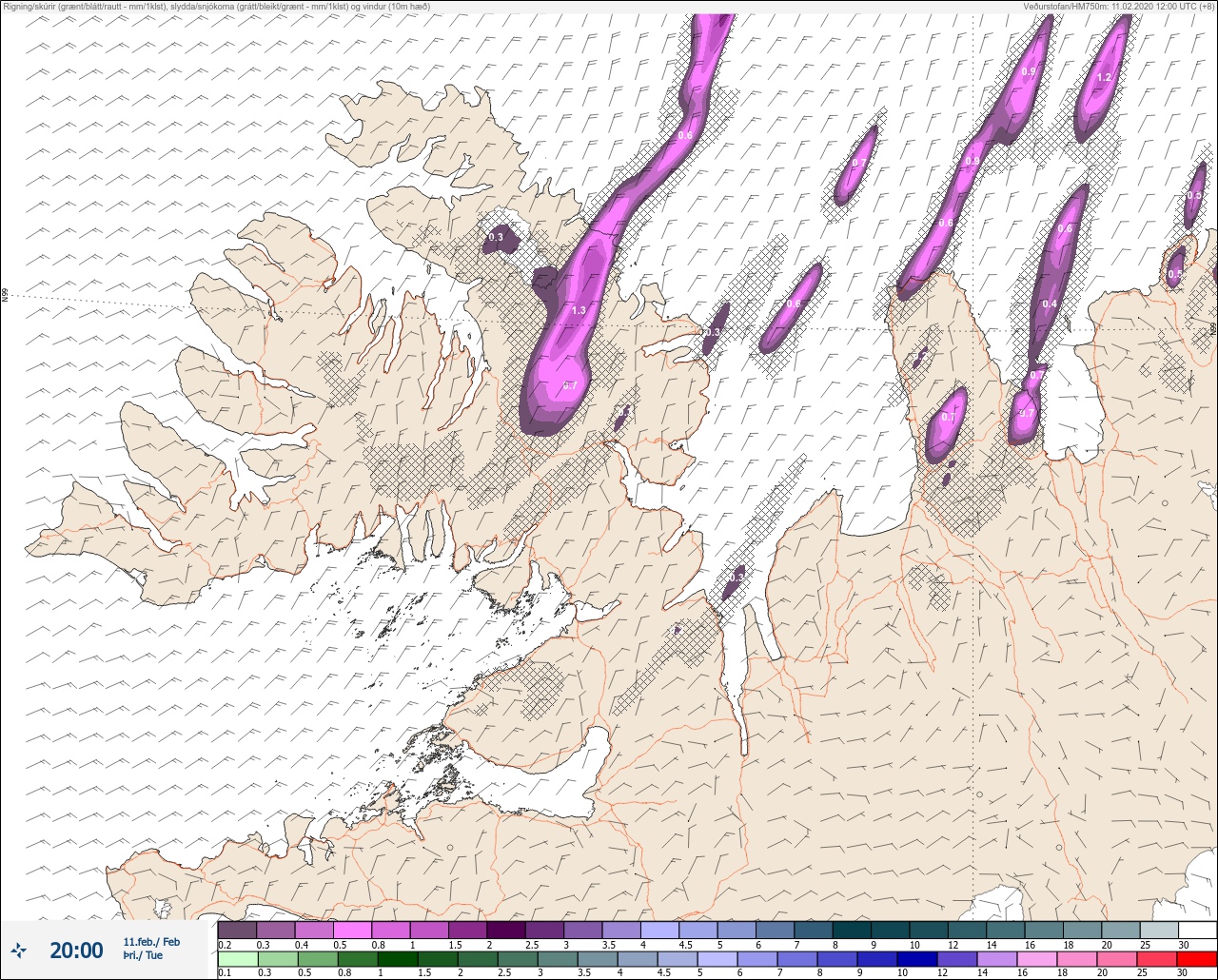Click the N99 label on the left map edge

coord(5,296)
